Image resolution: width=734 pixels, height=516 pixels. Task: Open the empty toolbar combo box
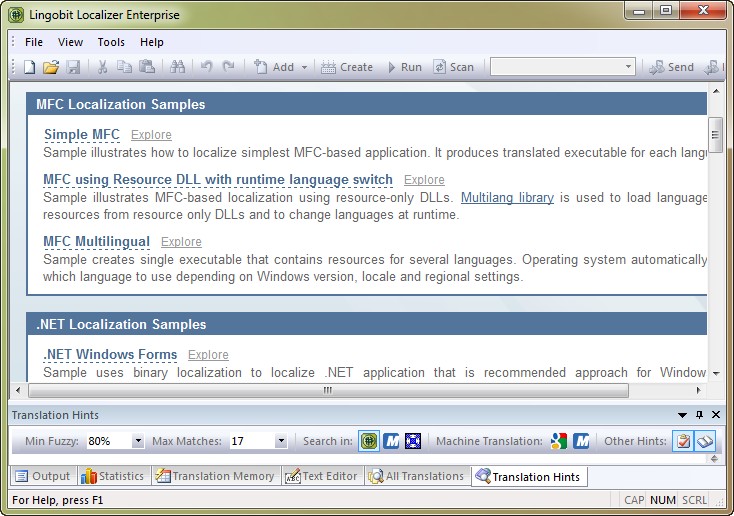[x=563, y=66]
